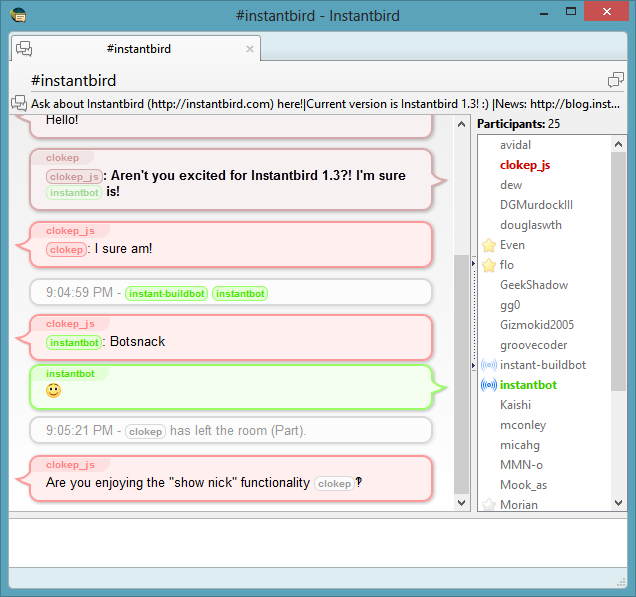
Task: Click the "Participants: 25" header
Action: 518,124
